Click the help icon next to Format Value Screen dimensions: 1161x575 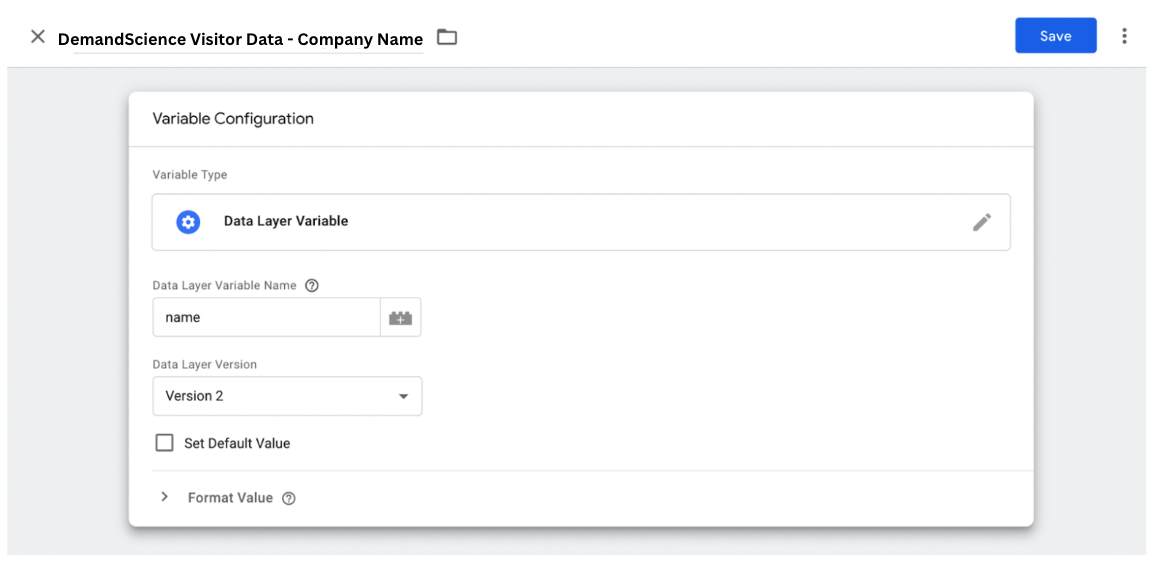[x=289, y=499]
